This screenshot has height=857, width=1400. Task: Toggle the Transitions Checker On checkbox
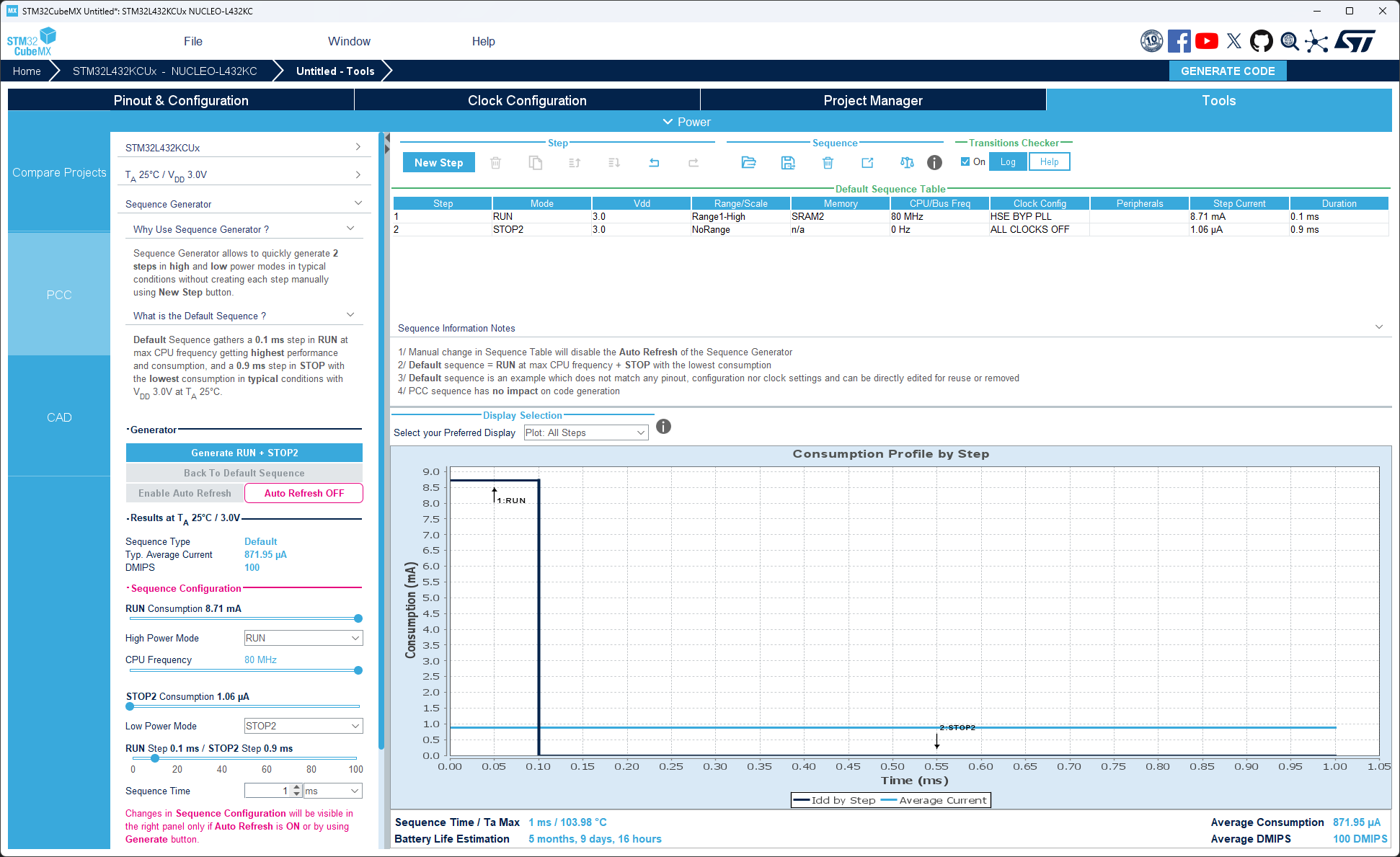[x=965, y=161]
